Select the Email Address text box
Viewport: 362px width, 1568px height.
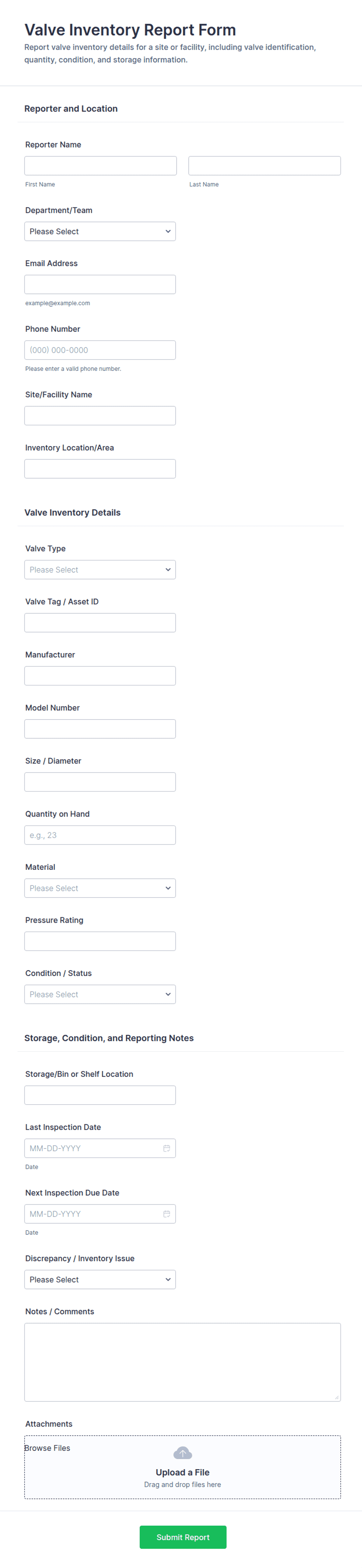coord(100,284)
